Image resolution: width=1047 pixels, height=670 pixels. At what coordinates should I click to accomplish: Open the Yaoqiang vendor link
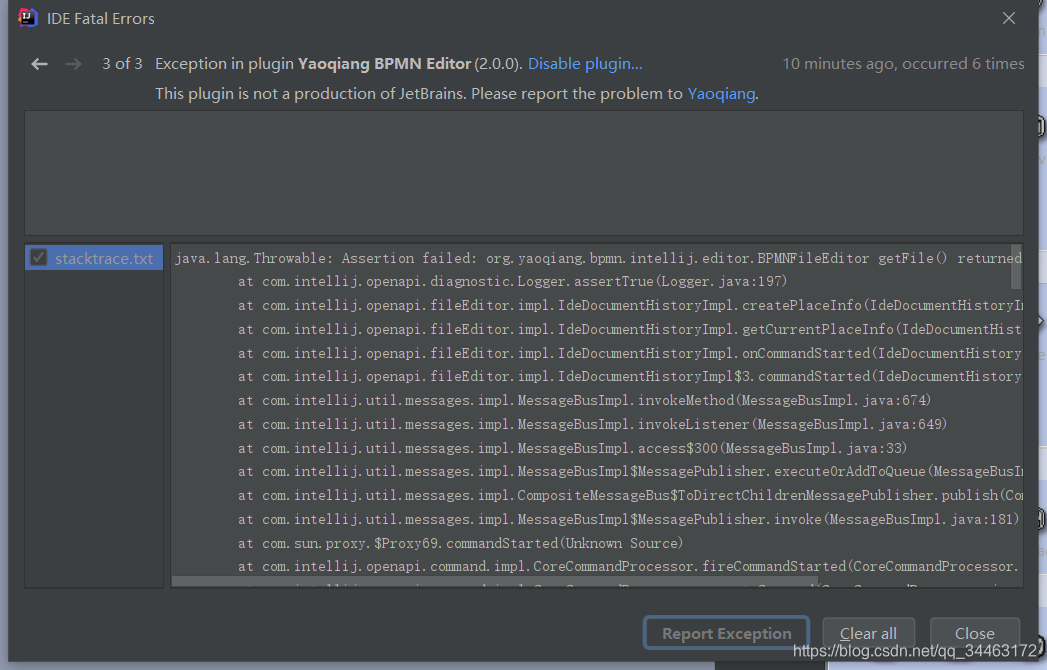[x=721, y=94]
